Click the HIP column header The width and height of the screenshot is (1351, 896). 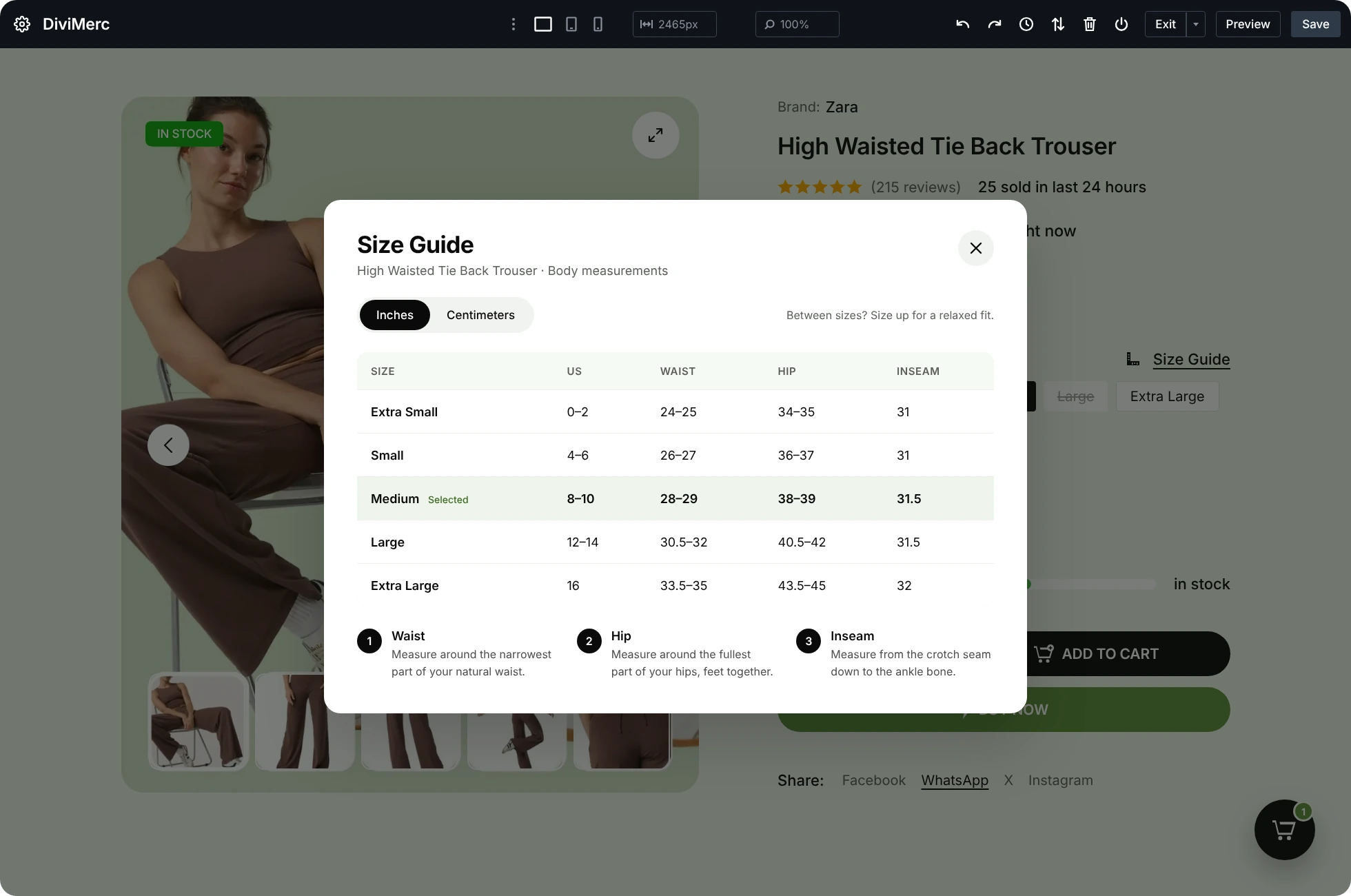(786, 371)
